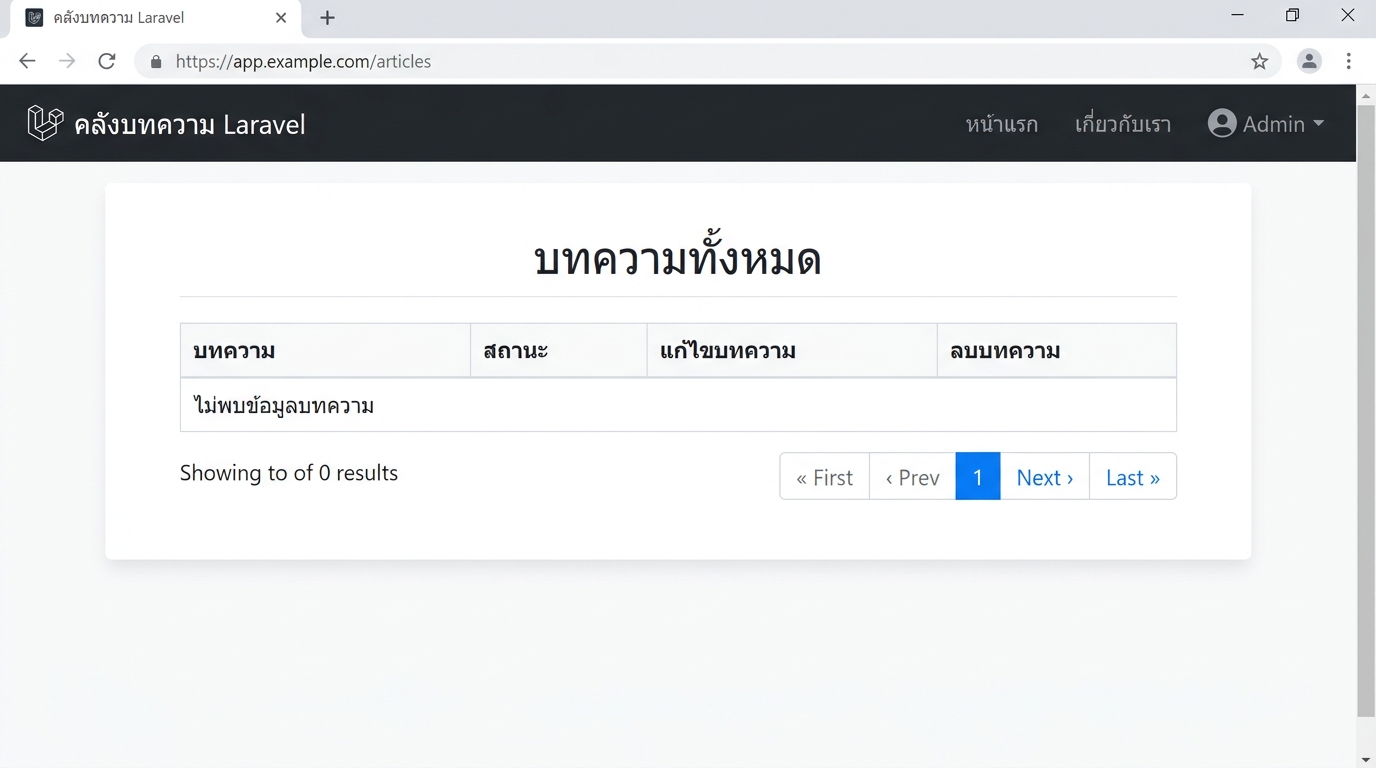Screen dimensions: 1376x768
Task: Minimize the browser window
Action: [1238, 15]
